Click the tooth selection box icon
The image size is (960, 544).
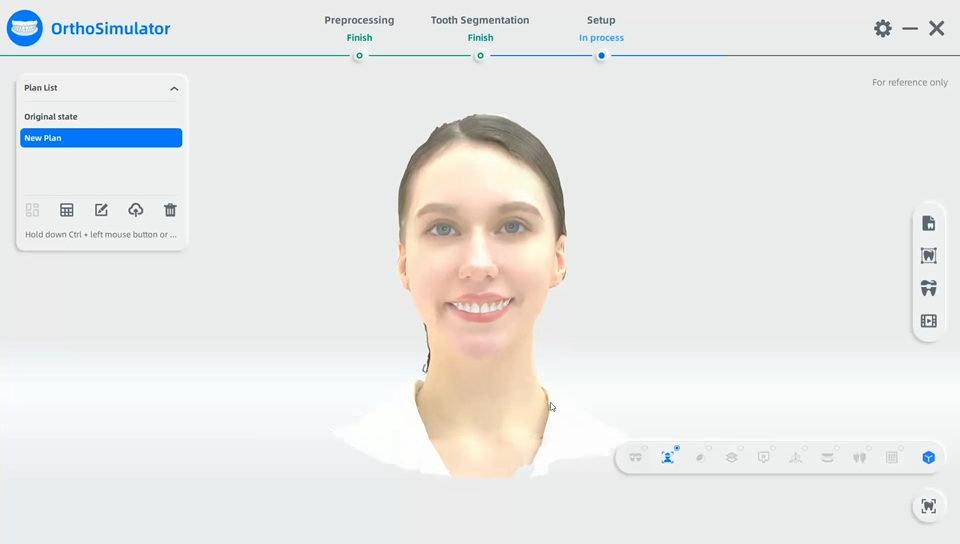point(928,256)
